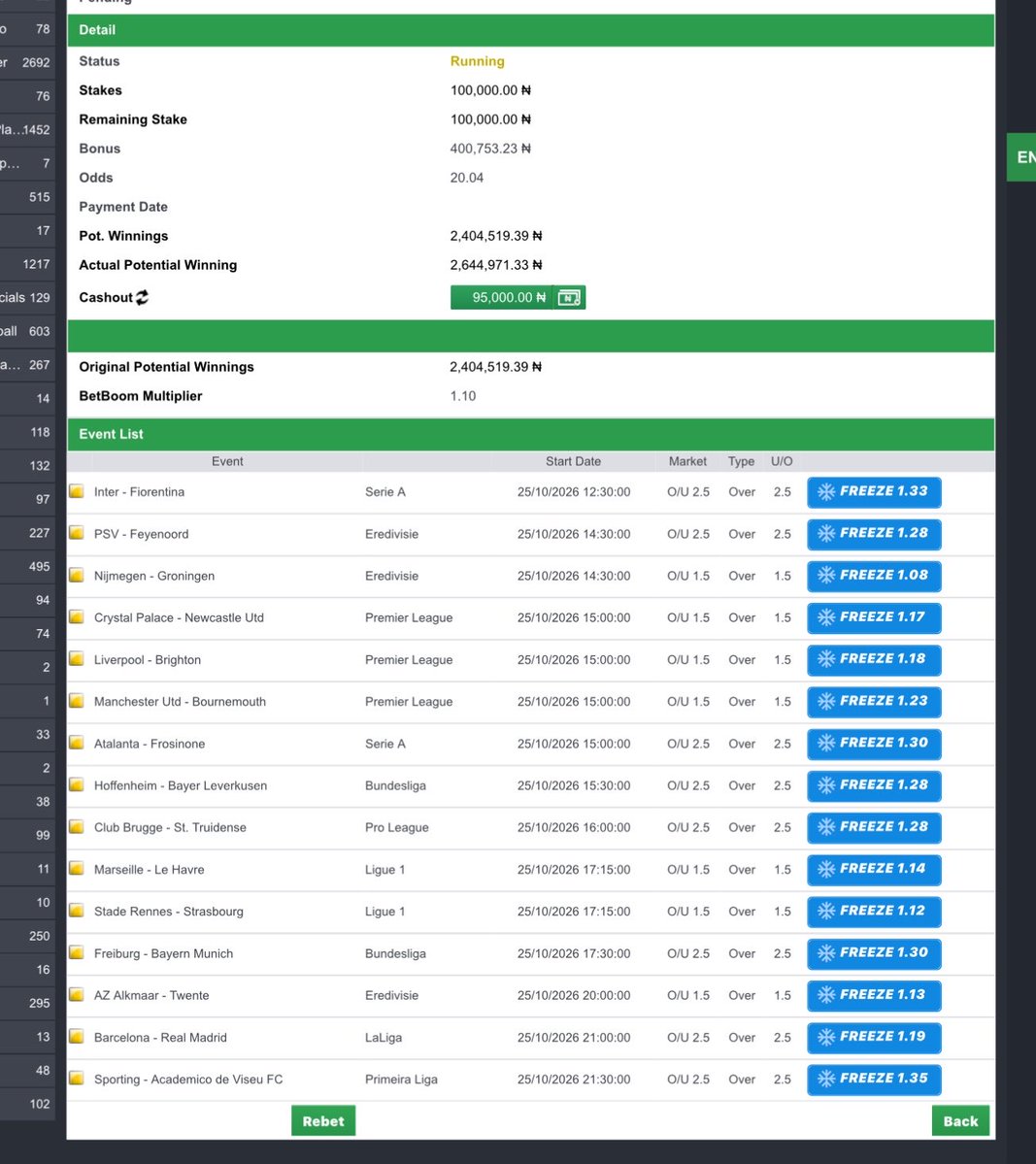Cash out the bet for 95,000.00
The image size is (1036, 1164).
(502, 298)
